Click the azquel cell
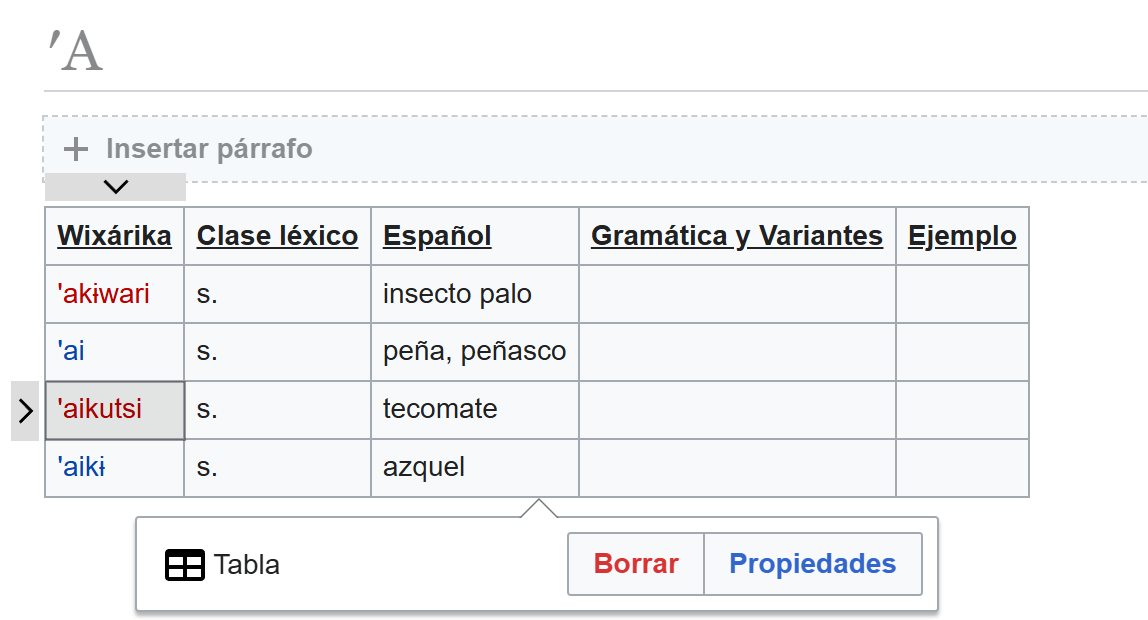 click(x=424, y=467)
